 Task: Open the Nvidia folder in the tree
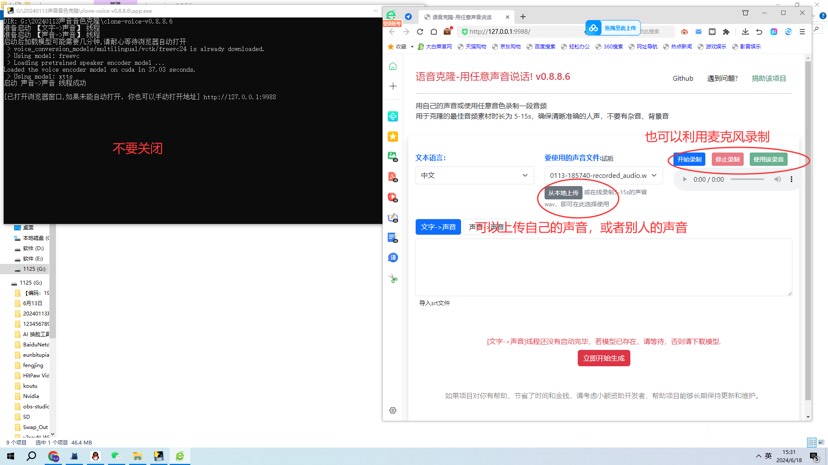tap(33, 396)
